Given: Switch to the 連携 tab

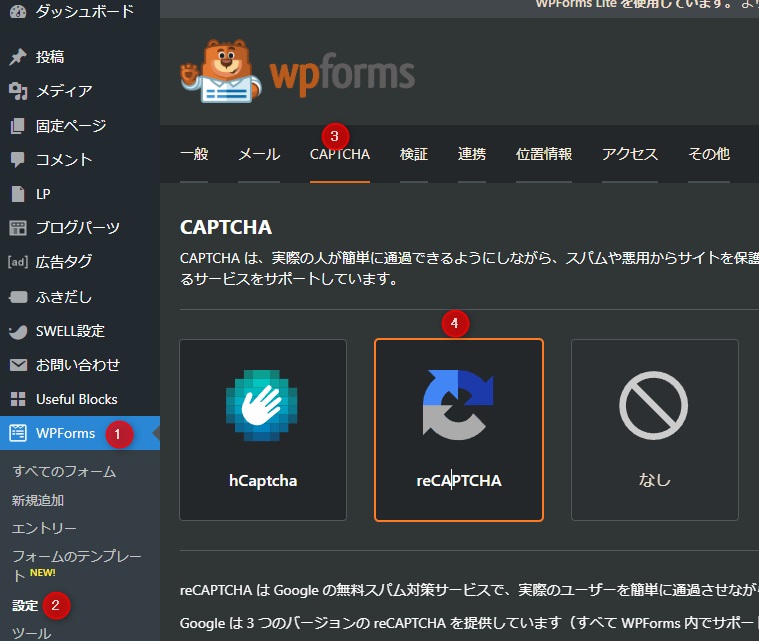Looking at the screenshot, I should point(472,154).
